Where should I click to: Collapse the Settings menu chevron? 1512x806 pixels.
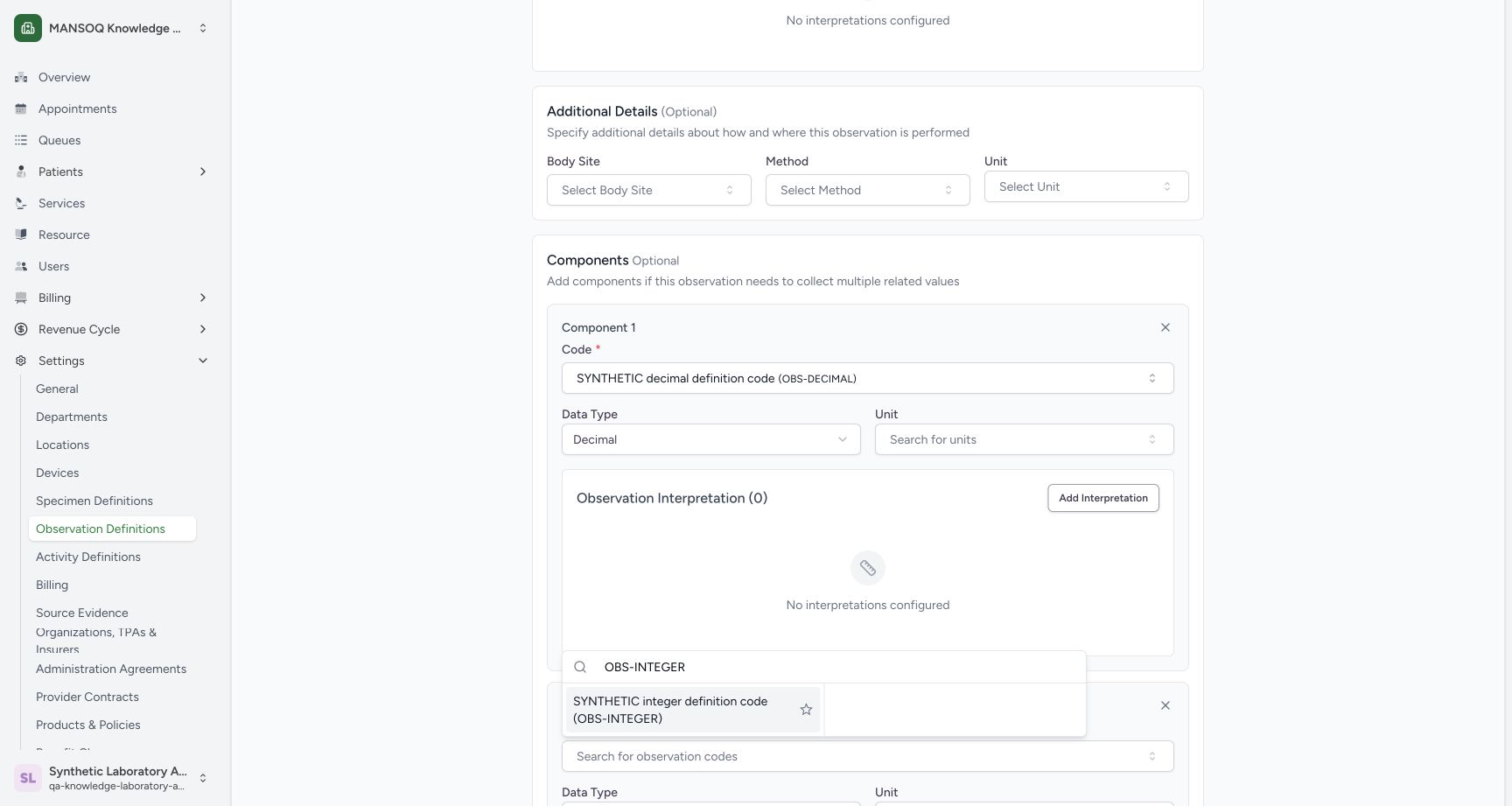click(x=203, y=361)
